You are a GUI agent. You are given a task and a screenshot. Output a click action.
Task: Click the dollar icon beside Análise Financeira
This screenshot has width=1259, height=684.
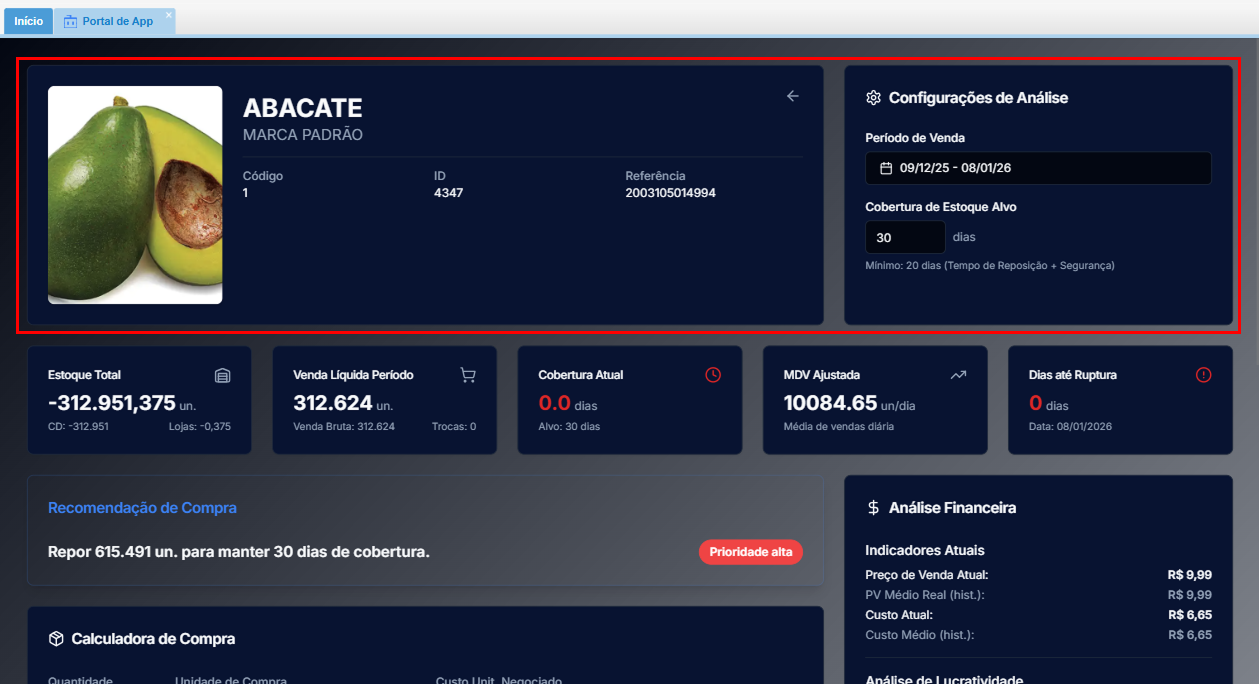[x=873, y=508]
